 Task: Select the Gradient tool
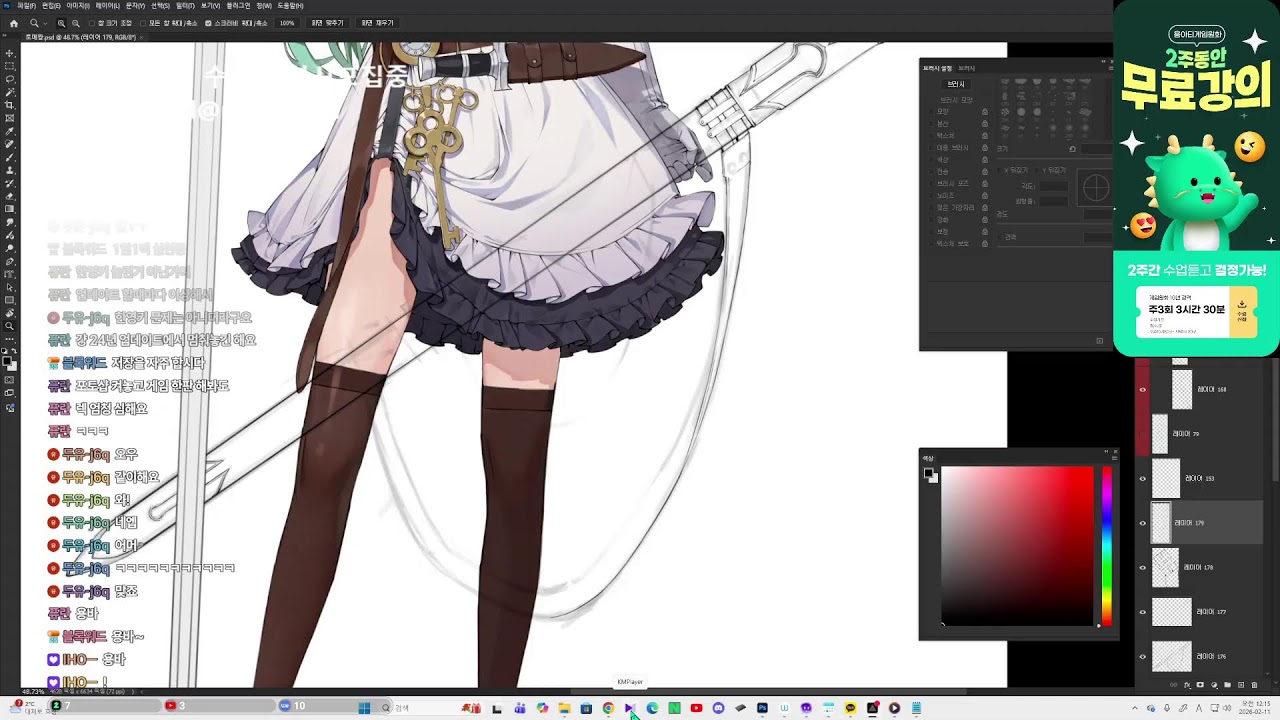[x=10, y=209]
